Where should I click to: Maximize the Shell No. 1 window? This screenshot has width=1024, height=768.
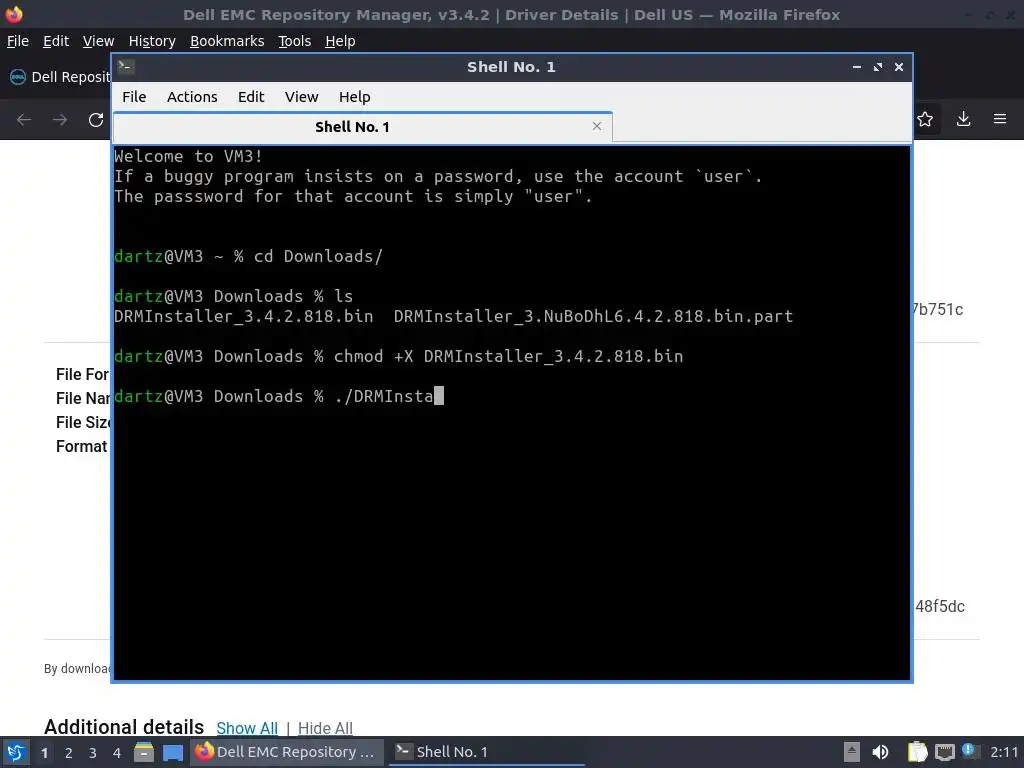point(878,67)
